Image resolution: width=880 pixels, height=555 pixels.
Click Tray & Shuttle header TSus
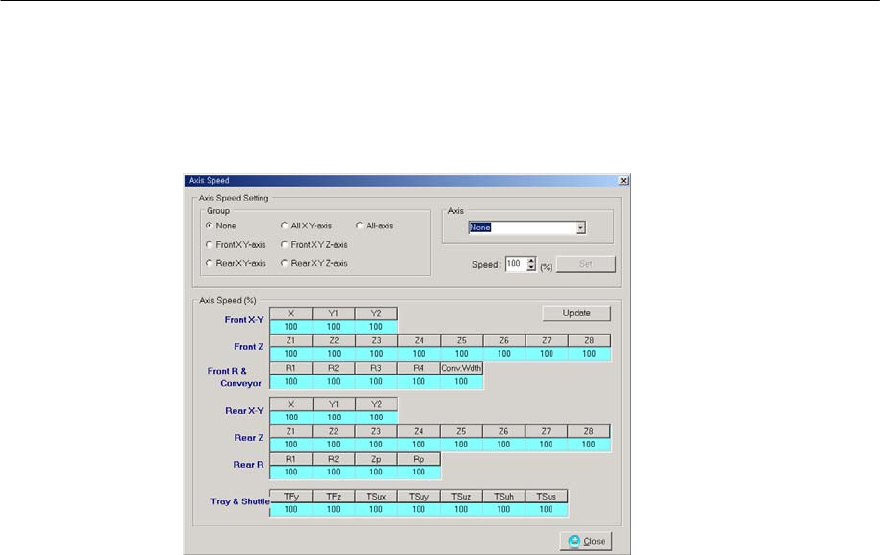[x=546, y=497]
